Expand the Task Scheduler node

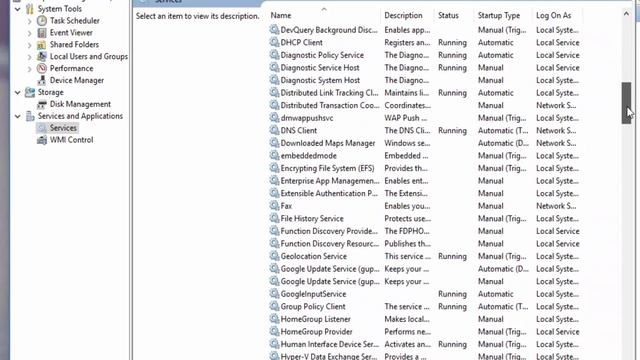click(29, 21)
